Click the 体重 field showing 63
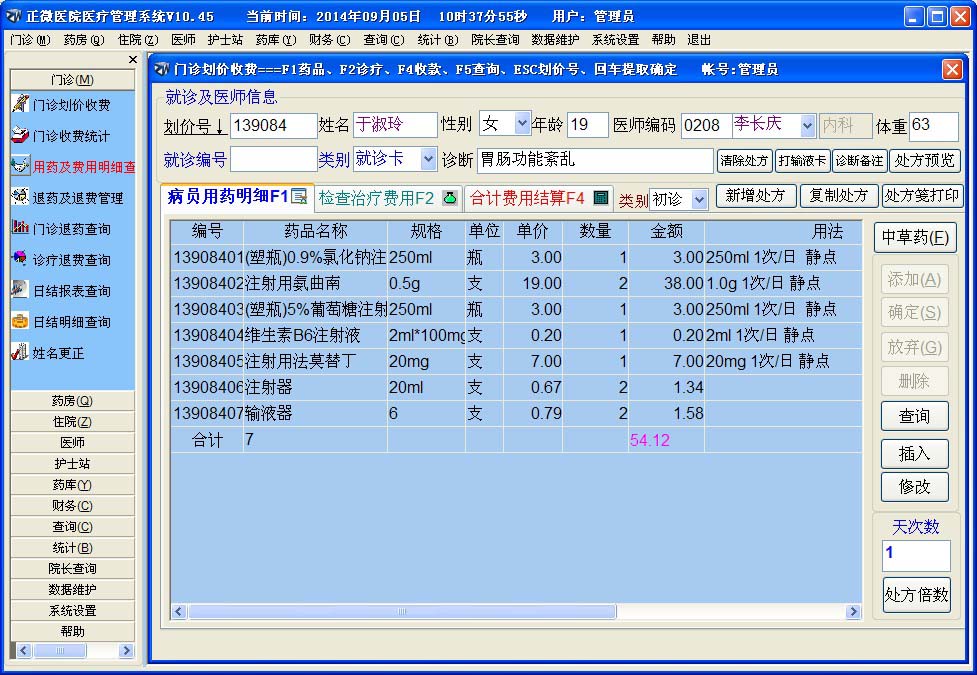Viewport: 977px width, 675px height. point(933,127)
